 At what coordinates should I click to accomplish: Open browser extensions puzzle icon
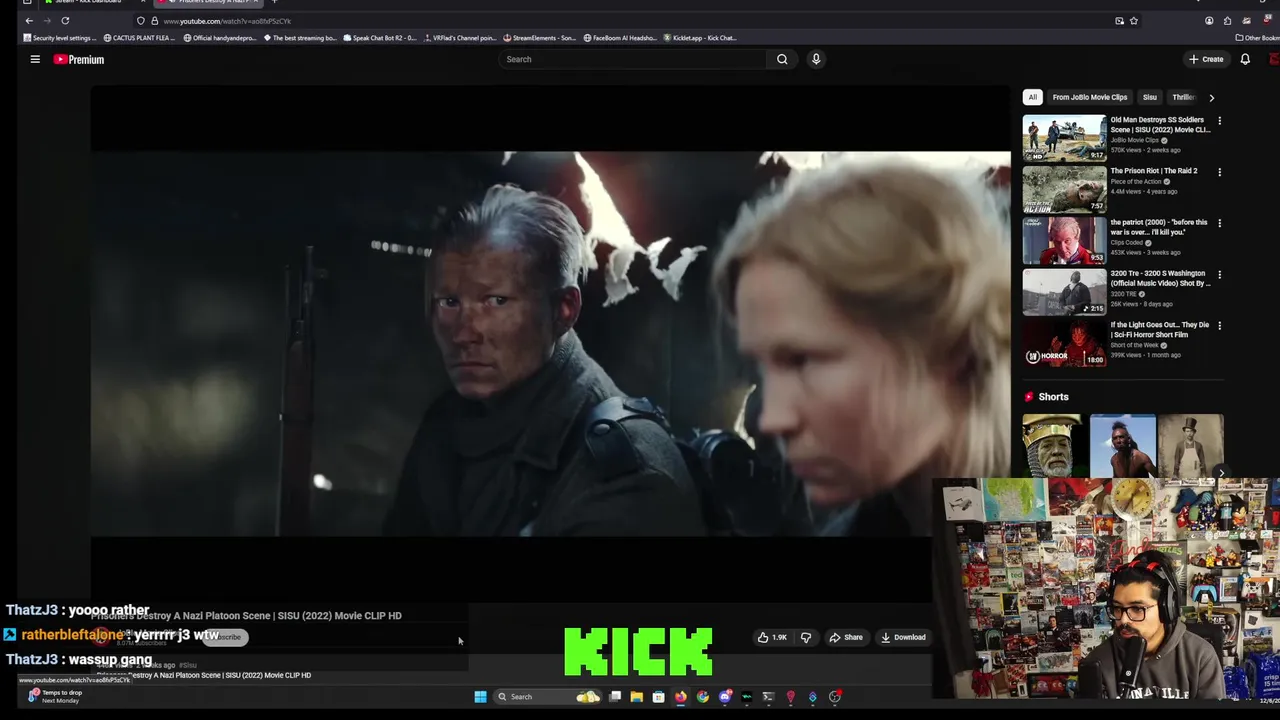click(x=1227, y=21)
